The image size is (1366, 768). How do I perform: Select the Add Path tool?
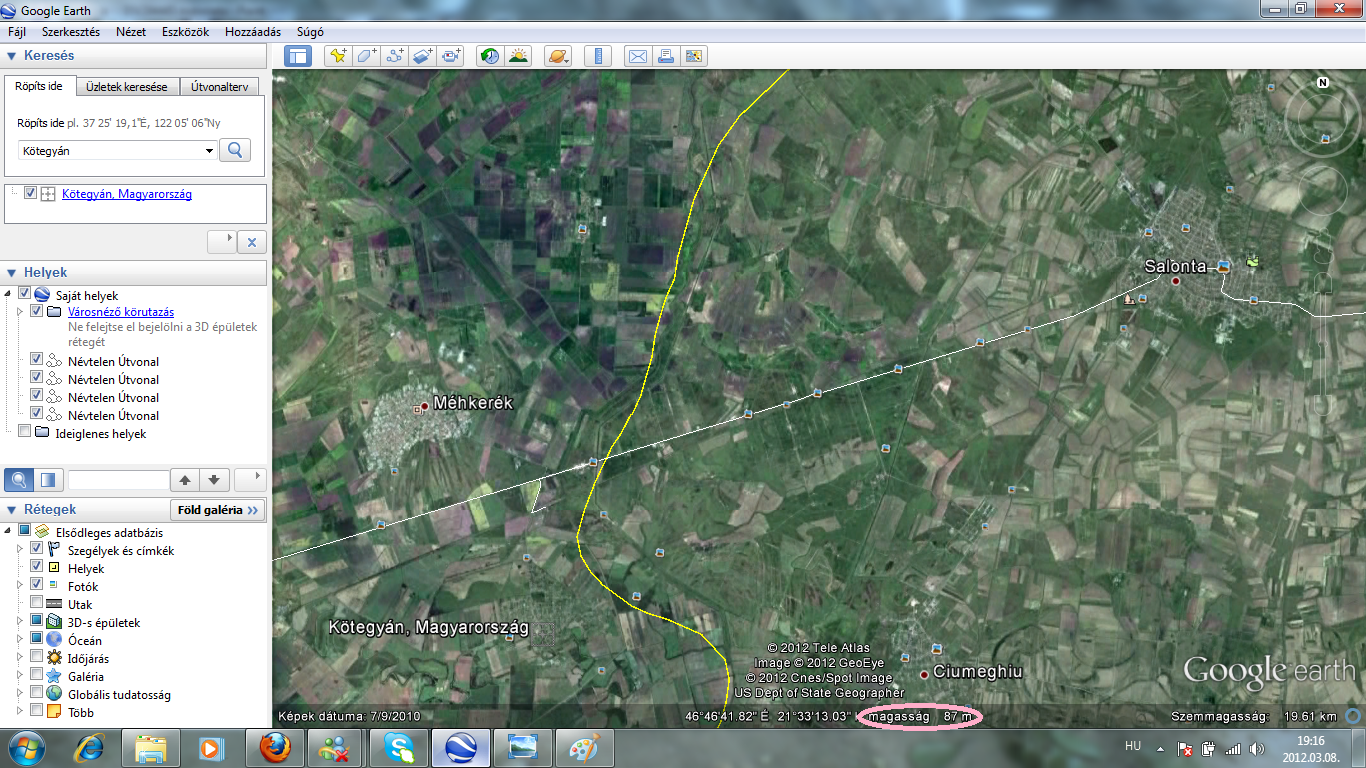point(395,56)
